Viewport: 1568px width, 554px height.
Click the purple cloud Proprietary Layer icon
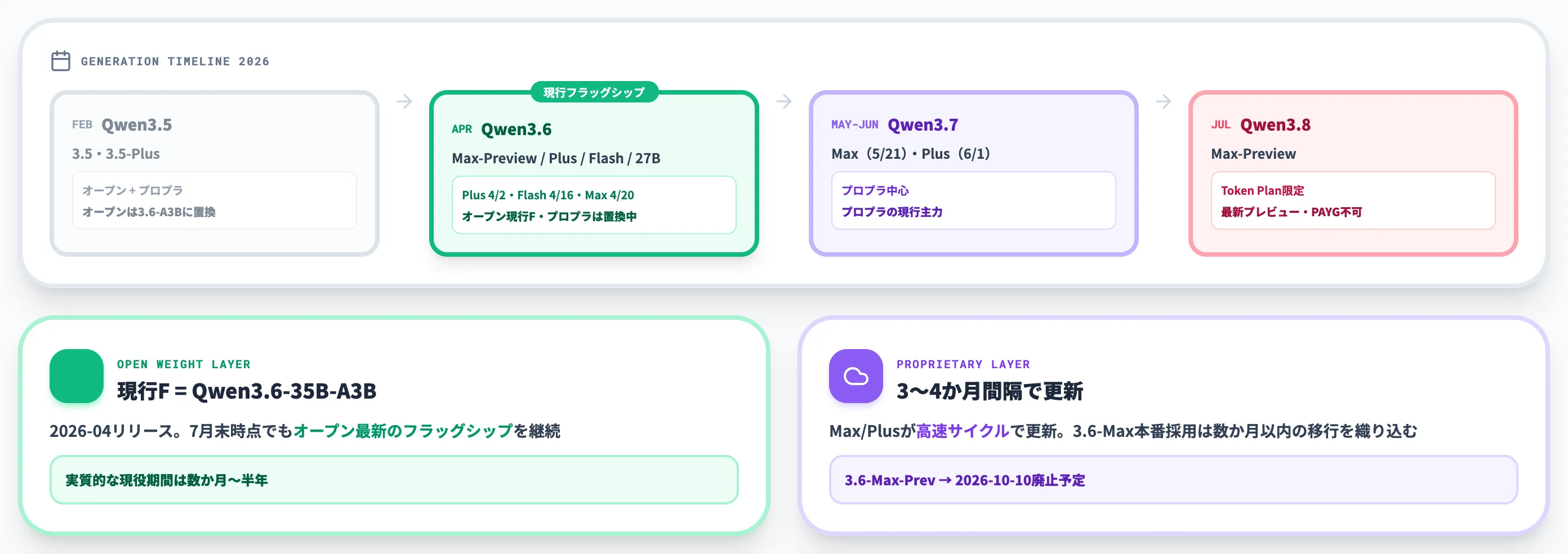click(x=856, y=376)
